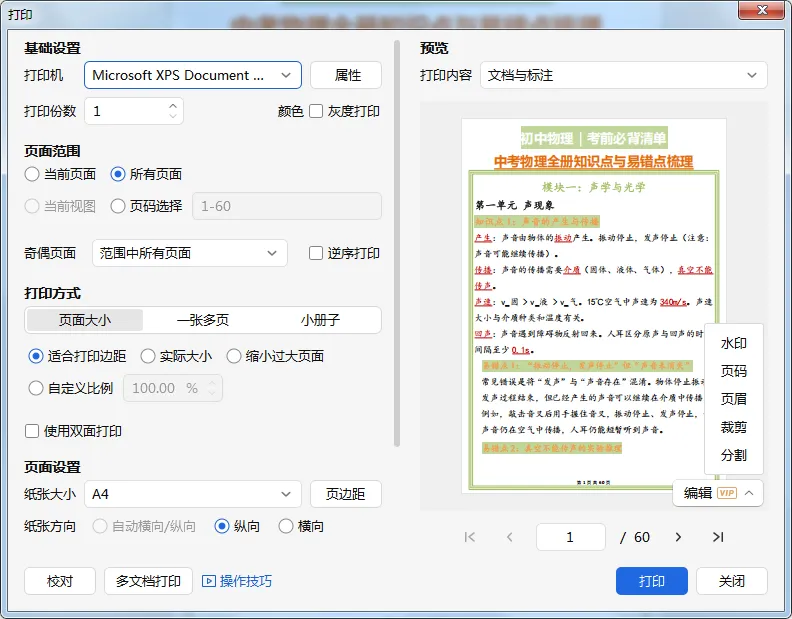Check 使用双面打印 option

tap(32, 431)
